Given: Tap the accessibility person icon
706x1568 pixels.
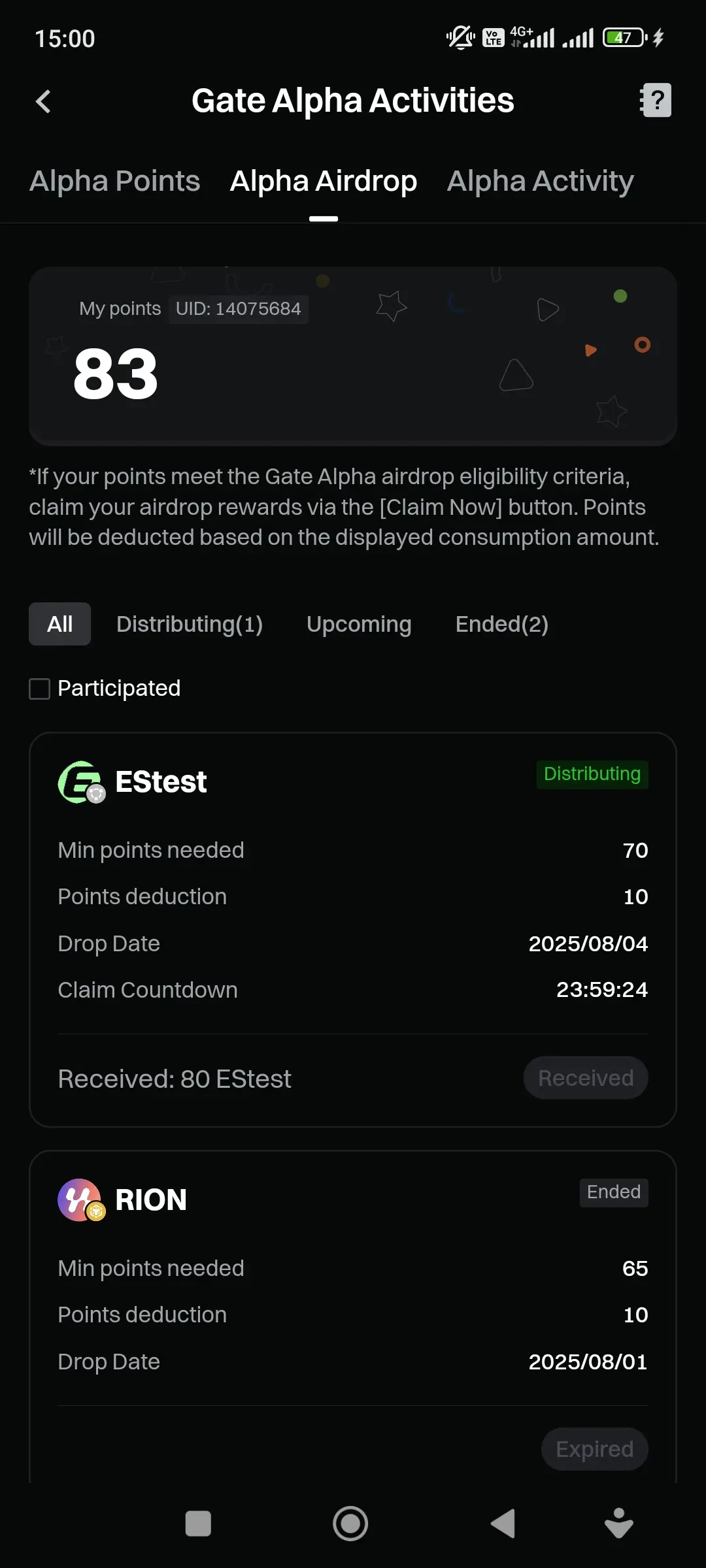Looking at the screenshot, I should point(618,1524).
